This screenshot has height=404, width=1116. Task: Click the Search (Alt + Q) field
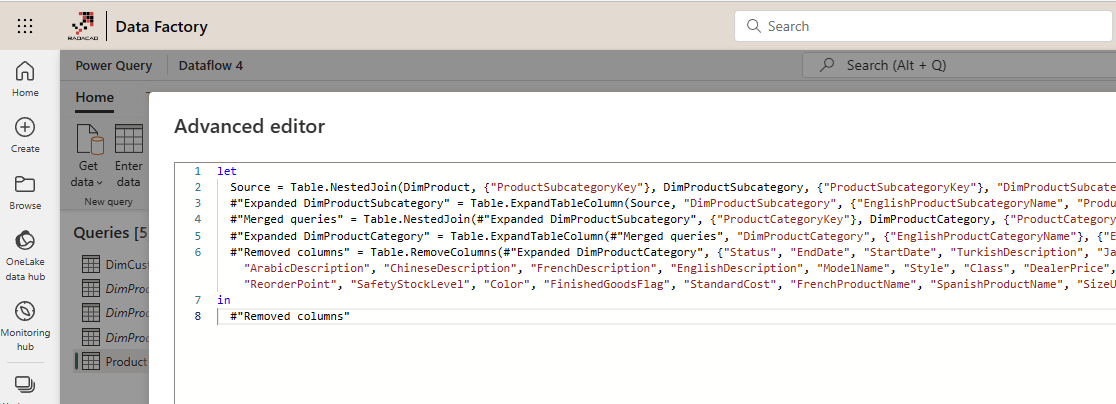pos(958,65)
